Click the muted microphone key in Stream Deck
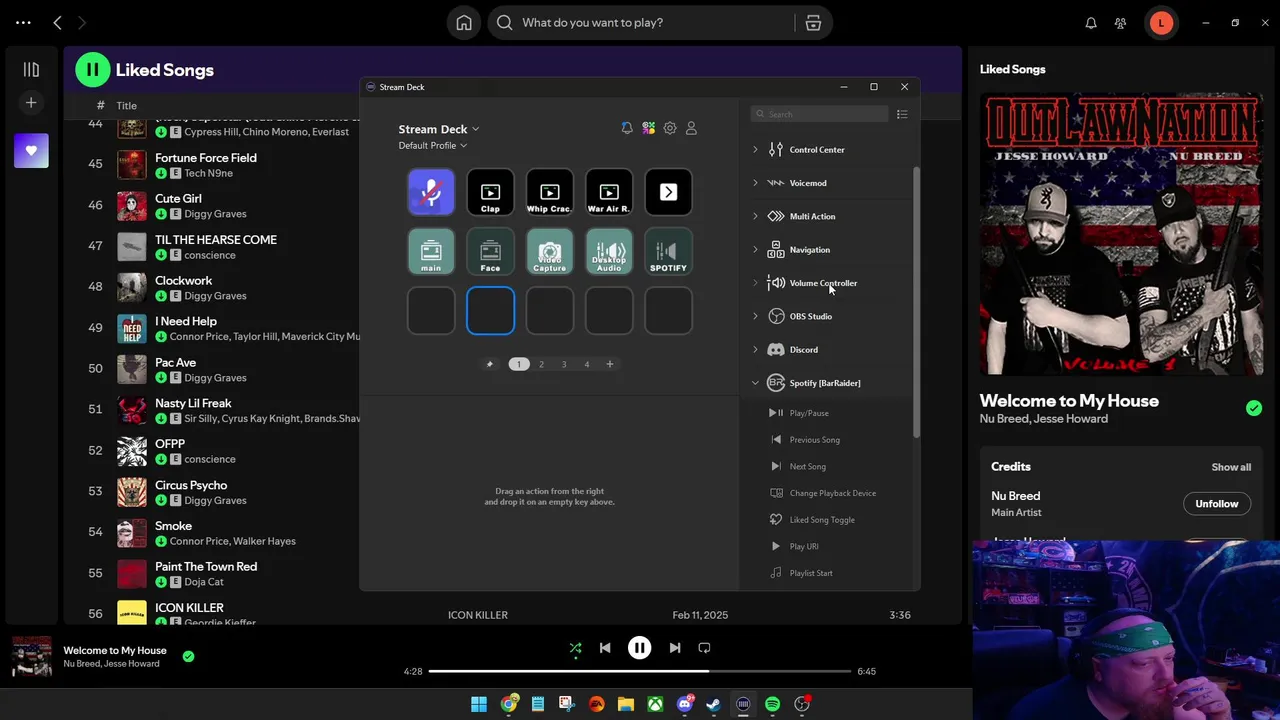The image size is (1280, 720). (x=431, y=192)
